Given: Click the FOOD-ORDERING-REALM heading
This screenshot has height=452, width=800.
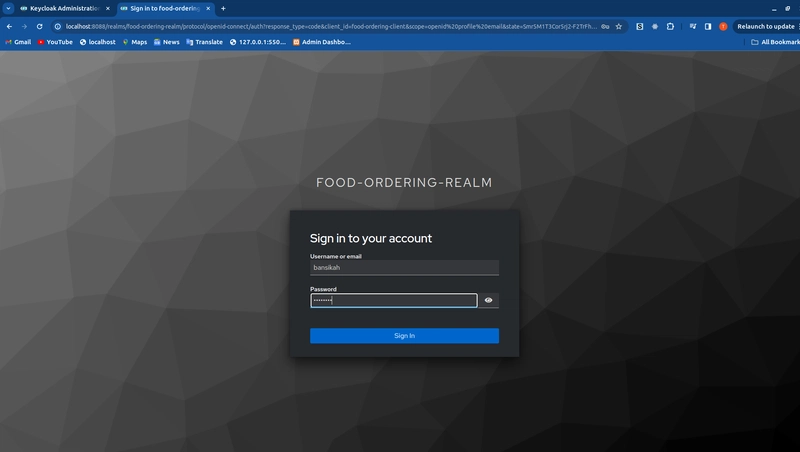Looking at the screenshot, I should [404, 183].
